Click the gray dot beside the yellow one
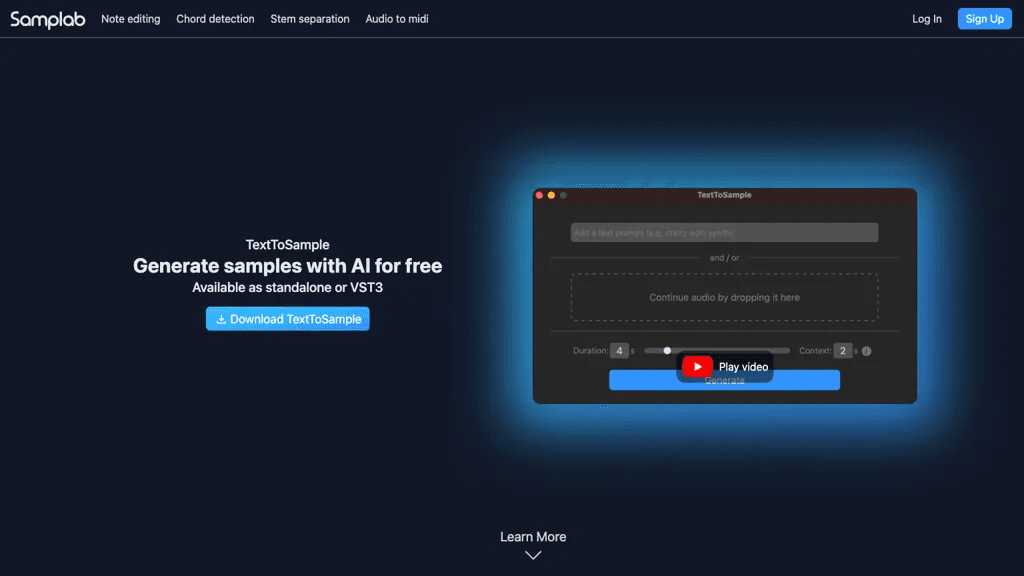The height and width of the screenshot is (576, 1024). [x=563, y=195]
